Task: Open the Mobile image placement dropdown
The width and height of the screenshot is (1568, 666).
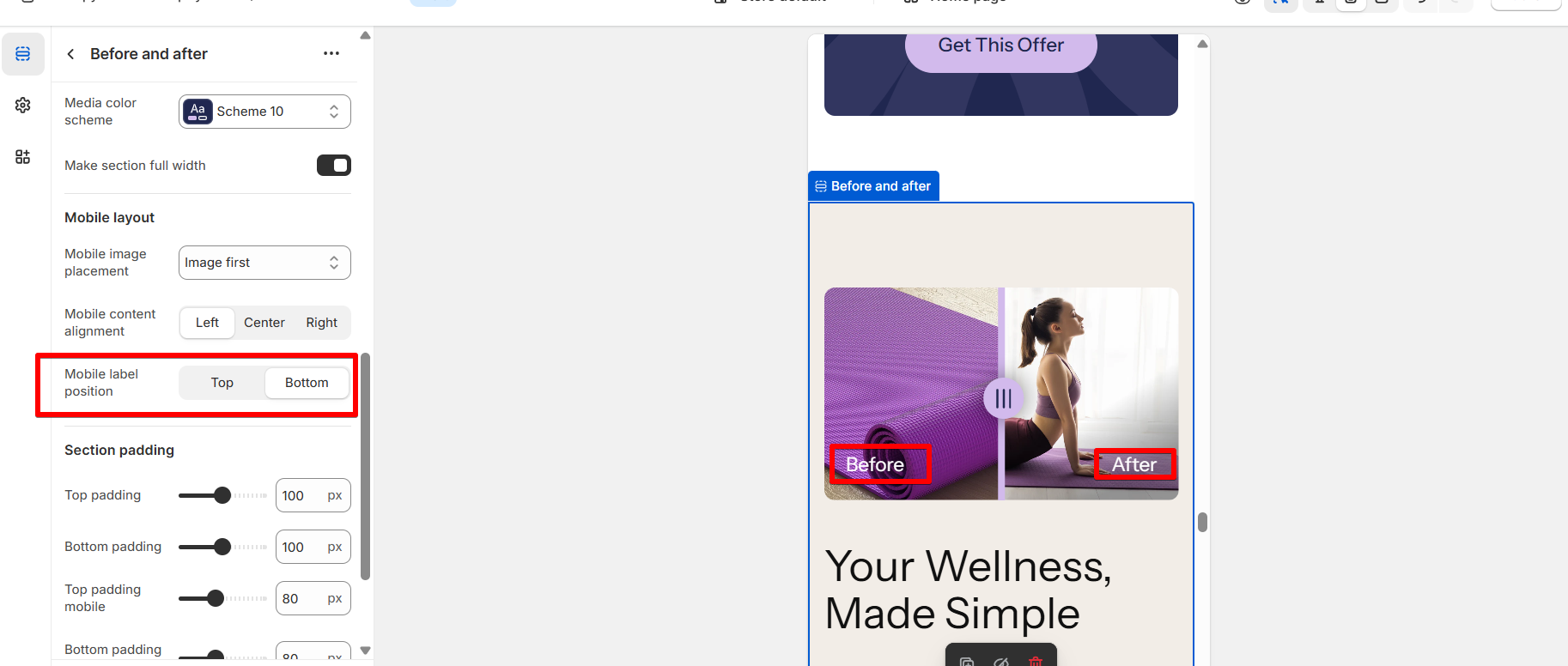Action: [x=264, y=263]
